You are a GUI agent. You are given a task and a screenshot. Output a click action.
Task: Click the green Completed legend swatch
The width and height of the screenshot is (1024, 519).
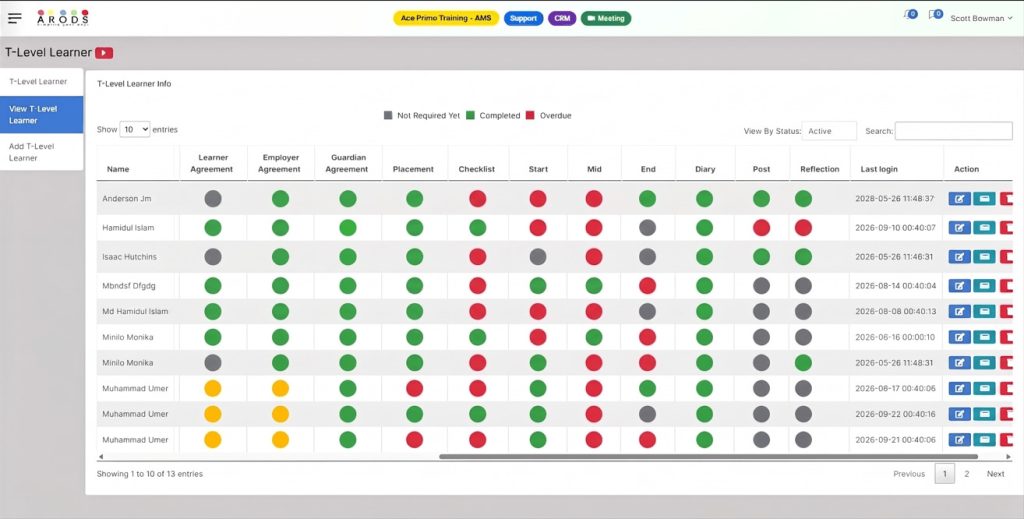tap(470, 116)
